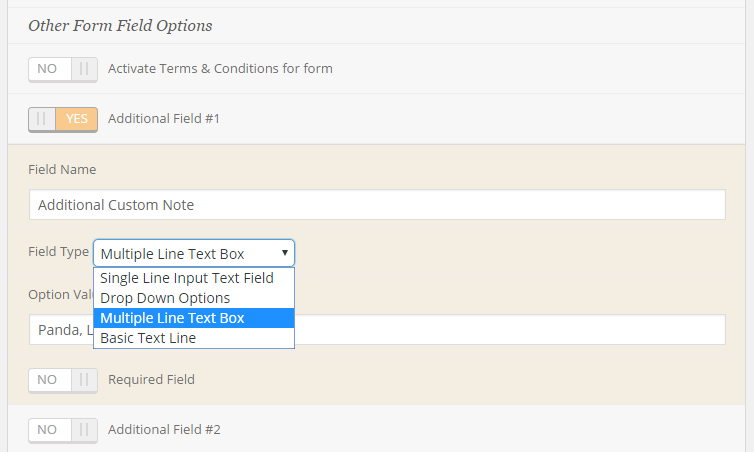The image size is (754, 452).
Task: Select Single Line Input Text Field option
Action: (x=194, y=278)
